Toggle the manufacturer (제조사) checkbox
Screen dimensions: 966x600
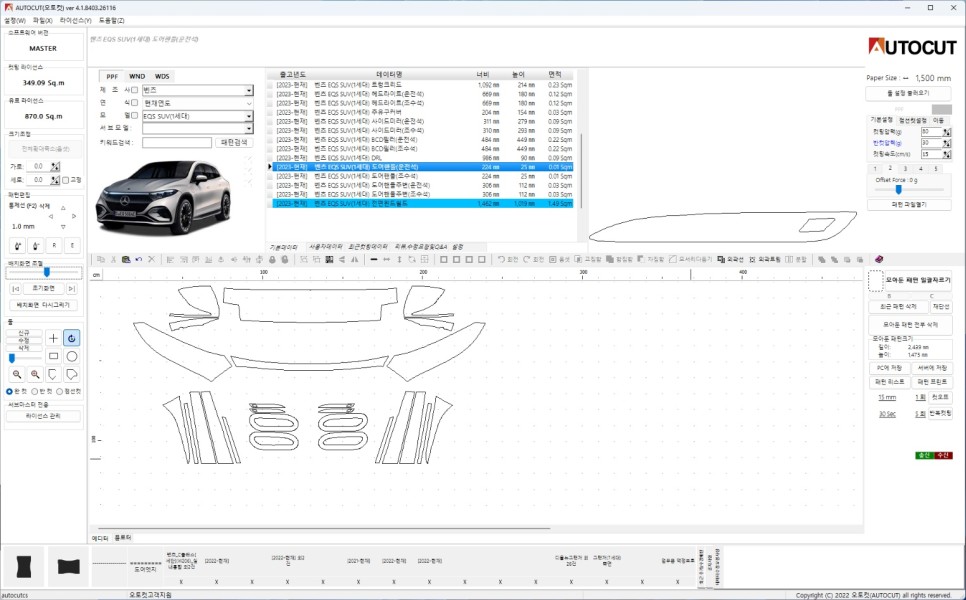point(134,90)
